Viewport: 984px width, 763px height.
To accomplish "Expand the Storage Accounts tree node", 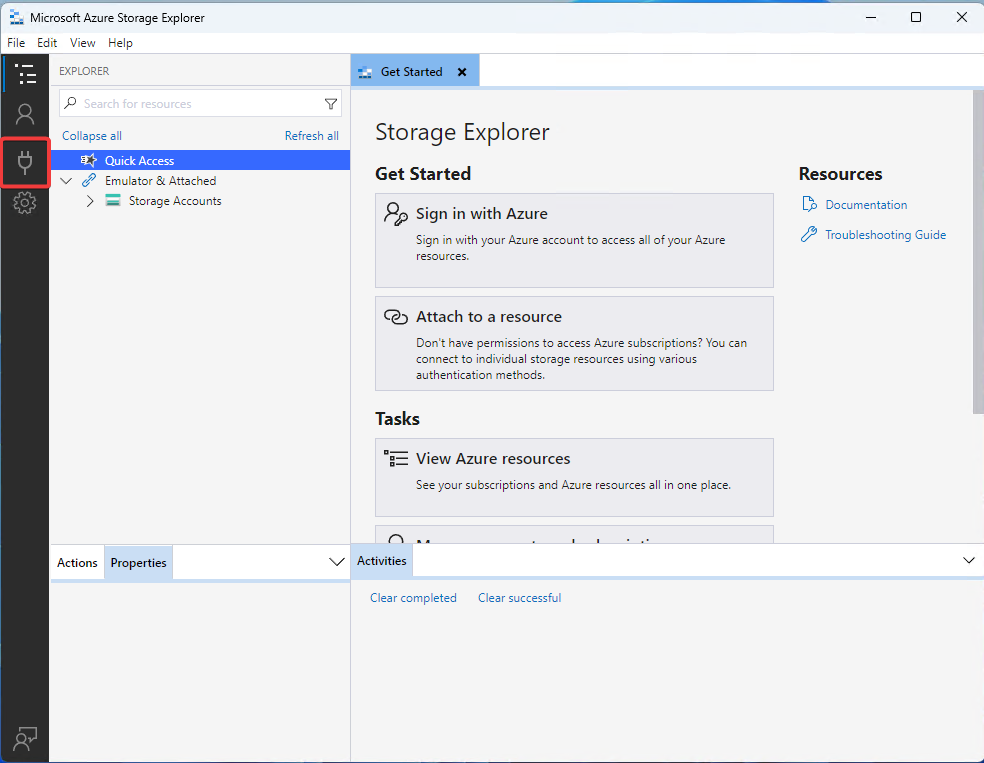I will point(90,201).
